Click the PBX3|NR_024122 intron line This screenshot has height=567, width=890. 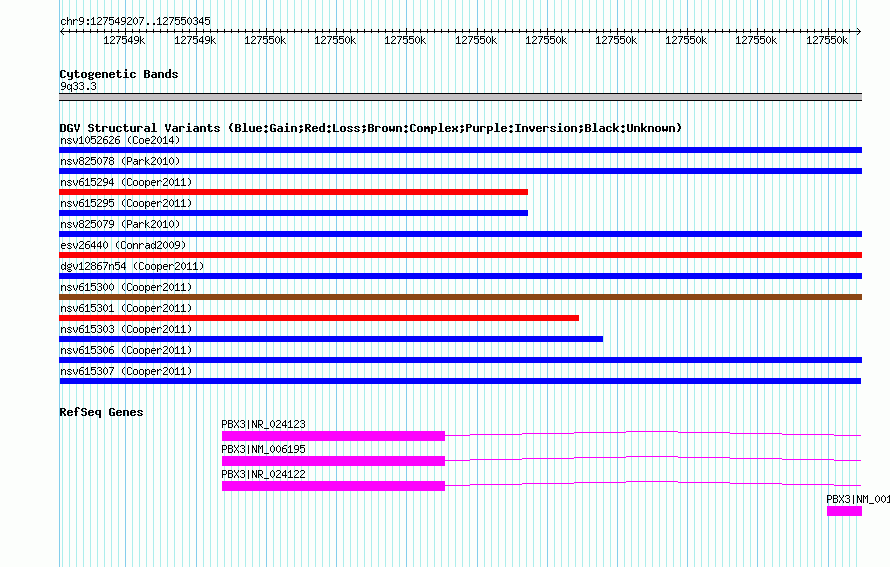coord(653,484)
